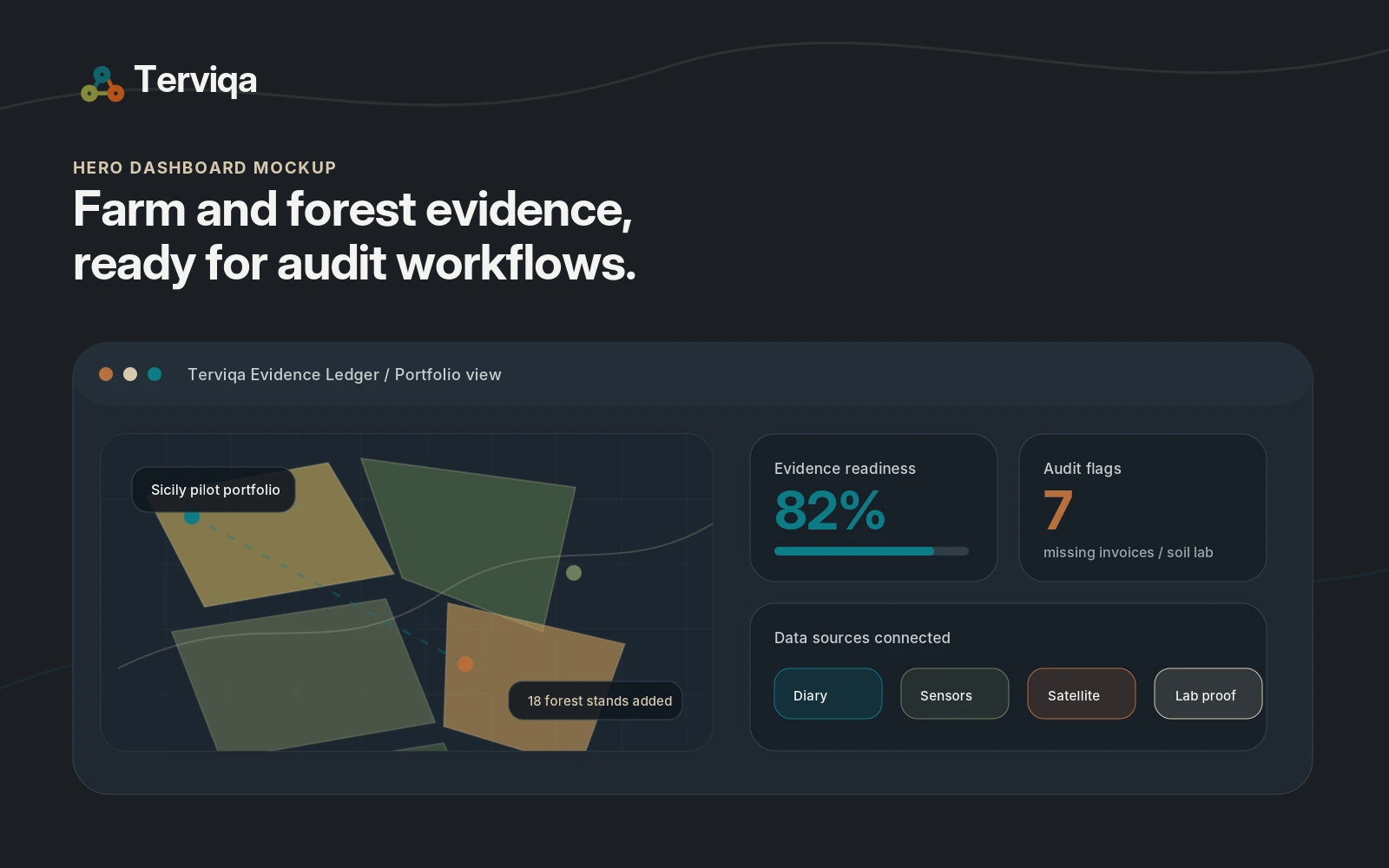Image resolution: width=1389 pixels, height=868 pixels.
Task: Select the Satellite data source chip
Action: point(1082,694)
